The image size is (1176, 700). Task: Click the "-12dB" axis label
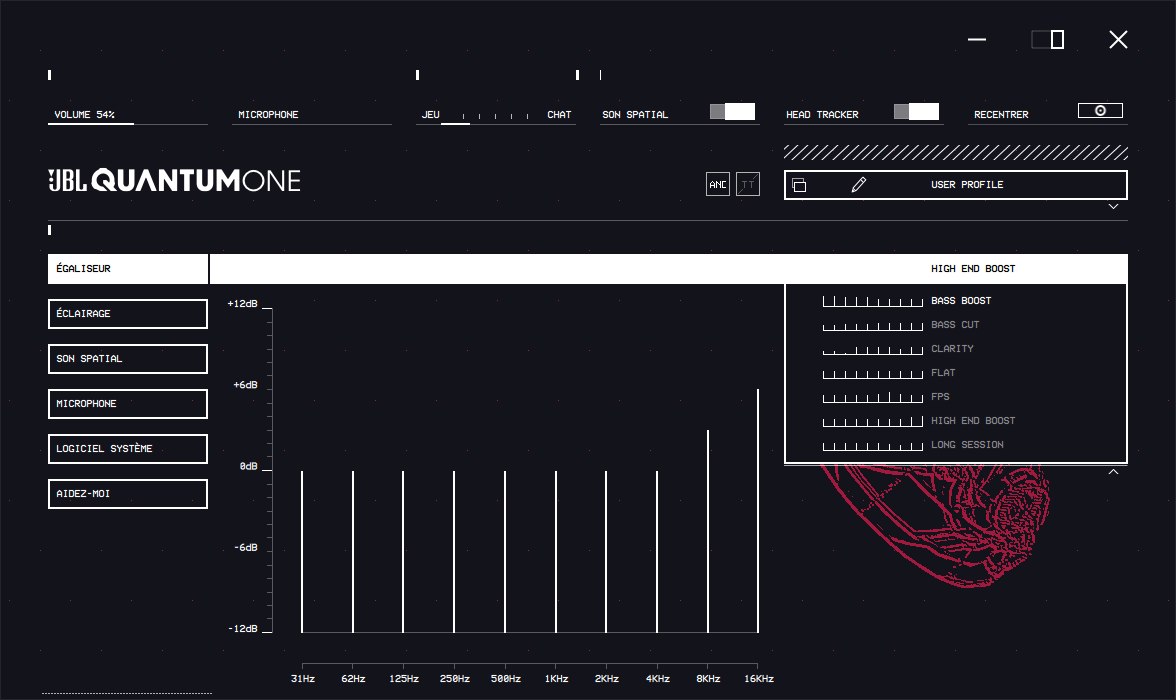(x=243, y=629)
